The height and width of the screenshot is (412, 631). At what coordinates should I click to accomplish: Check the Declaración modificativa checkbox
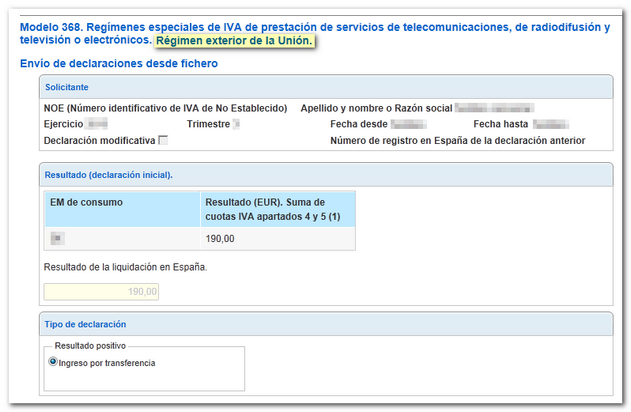(x=164, y=141)
